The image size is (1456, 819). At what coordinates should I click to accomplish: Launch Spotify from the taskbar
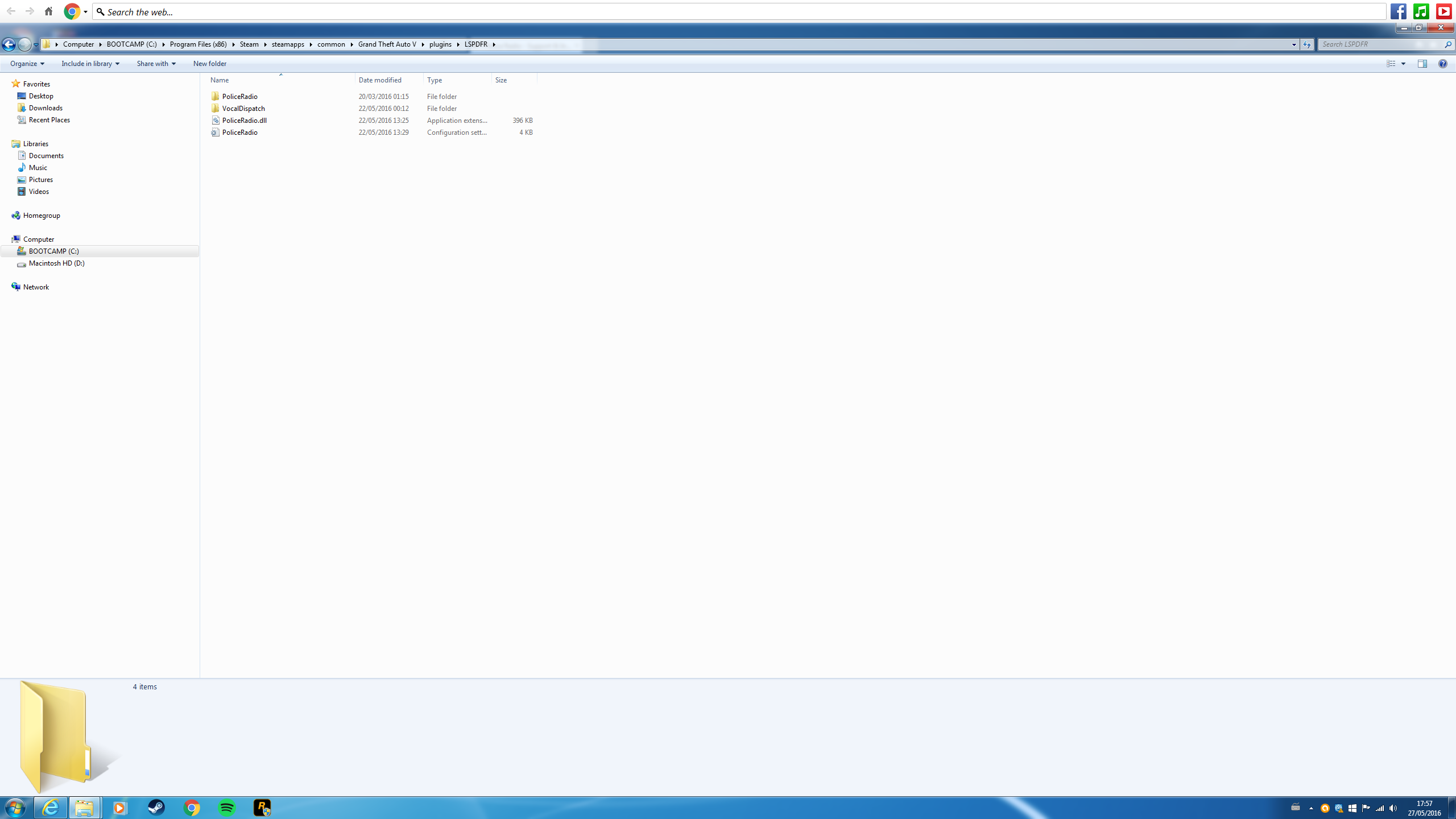coord(227,808)
